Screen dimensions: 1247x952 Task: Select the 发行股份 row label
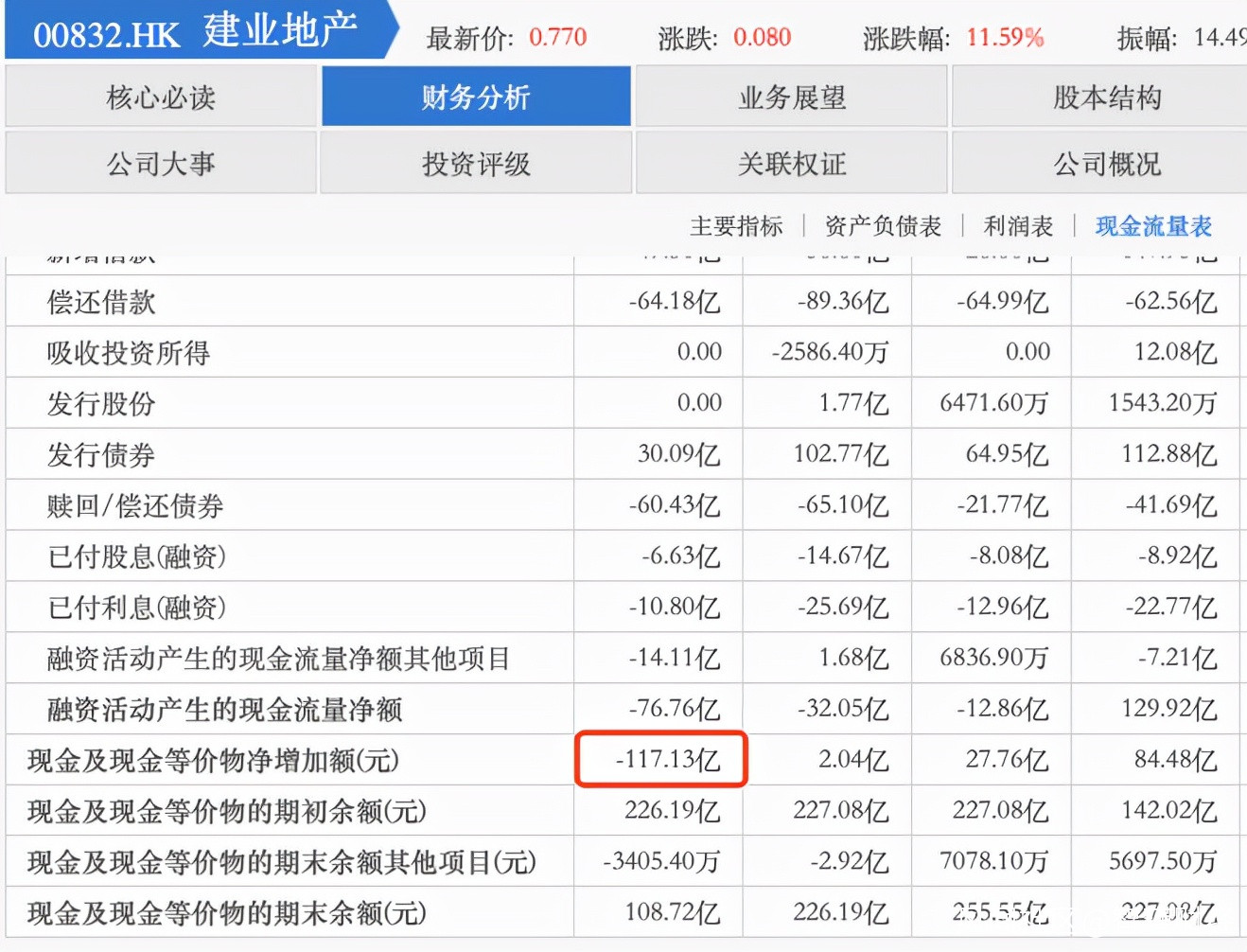point(101,404)
